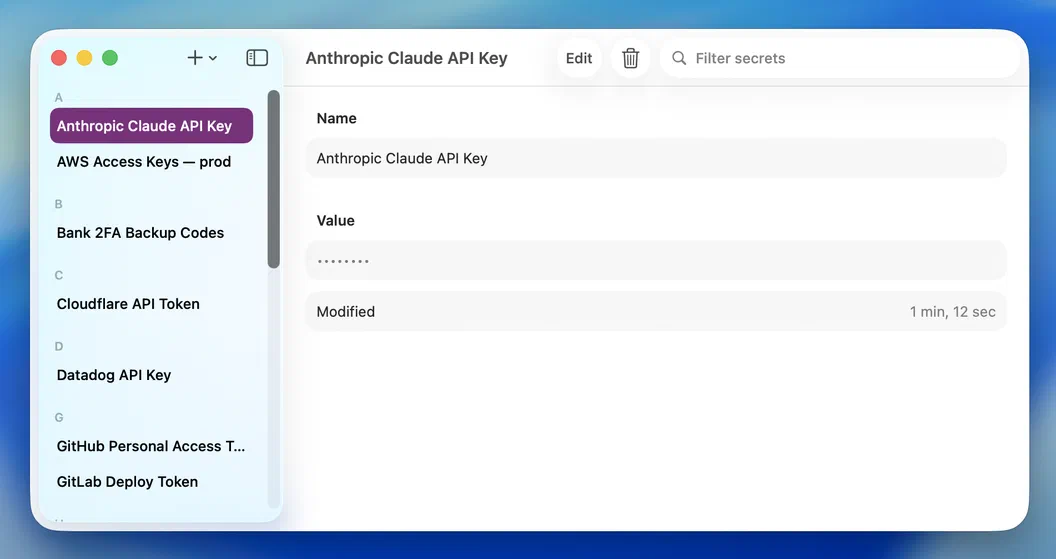Click the section header letter G

click(x=59, y=418)
